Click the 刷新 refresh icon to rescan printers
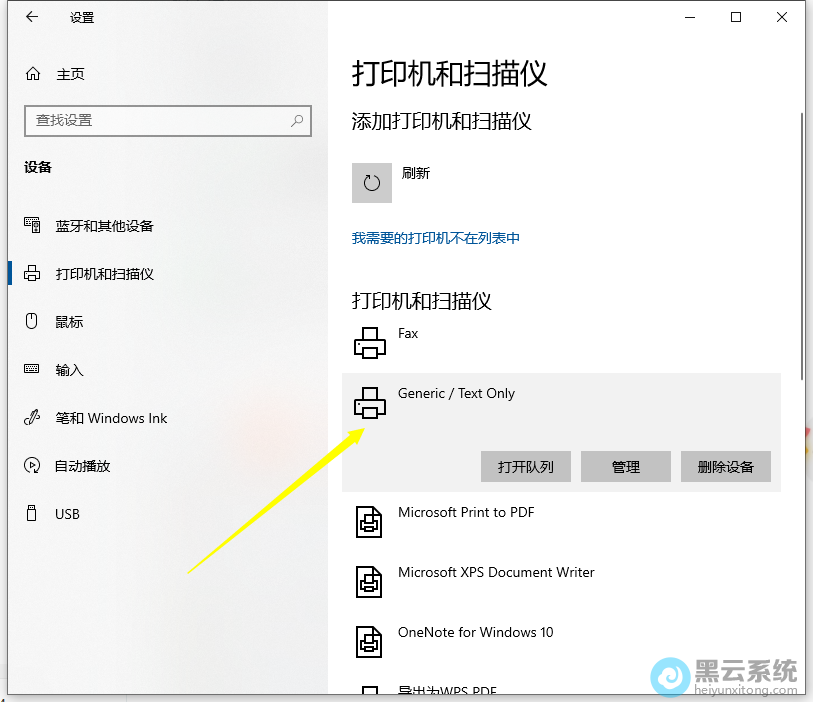Screen dimensions: 813x702 [371, 182]
